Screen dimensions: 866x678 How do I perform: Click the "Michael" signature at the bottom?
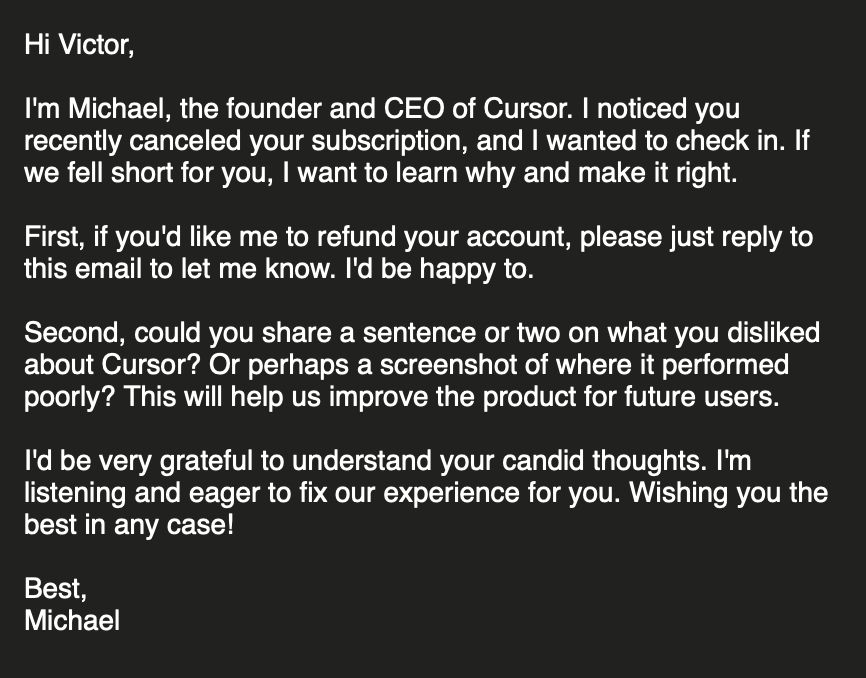pyautogui.click(x=72, y=620)
